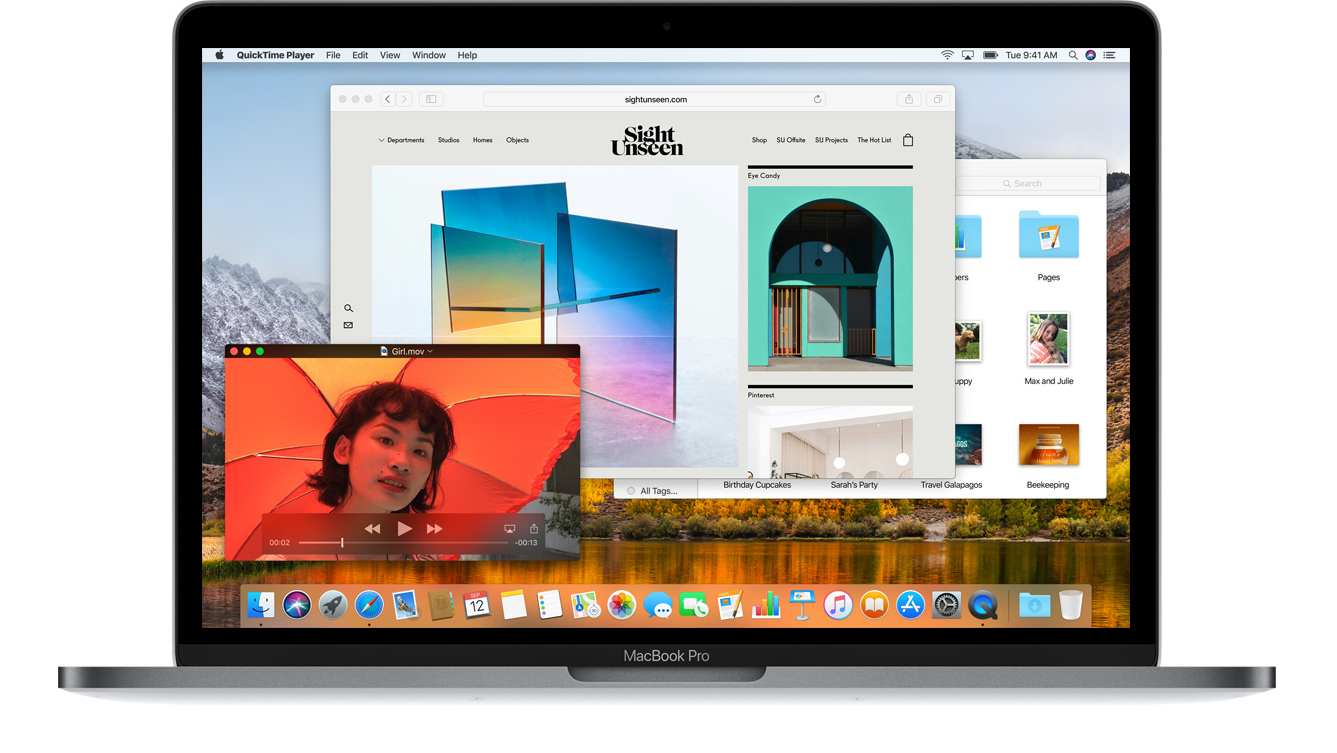The width and height of the screenshot is (1337, 753).
Task: Launch Siri from the Dock
Action: [x=297, y=605]
